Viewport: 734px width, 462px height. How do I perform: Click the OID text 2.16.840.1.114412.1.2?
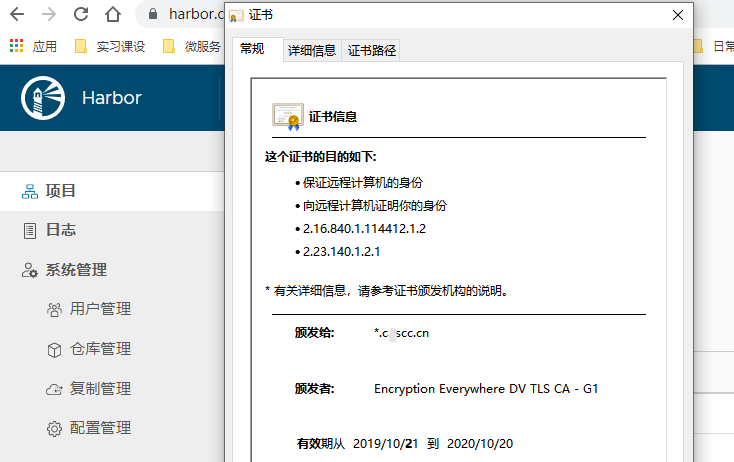click(364, 229)
